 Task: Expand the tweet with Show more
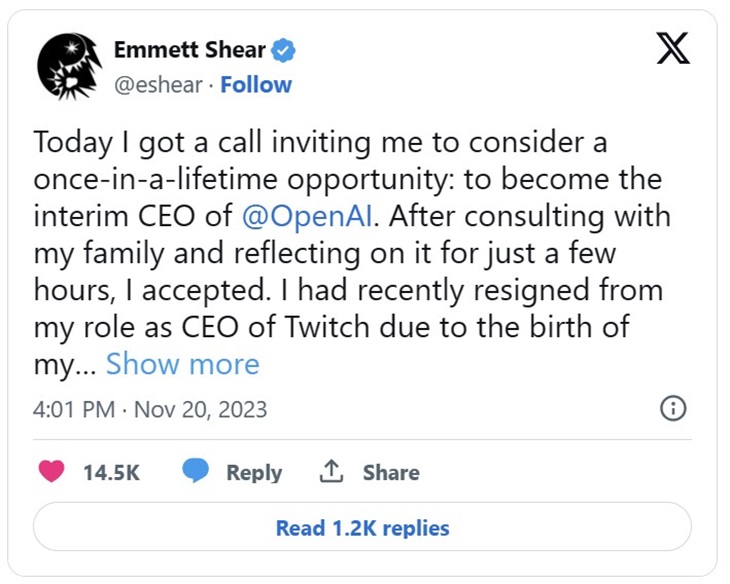pyautogui.click(x=182, y=364)
